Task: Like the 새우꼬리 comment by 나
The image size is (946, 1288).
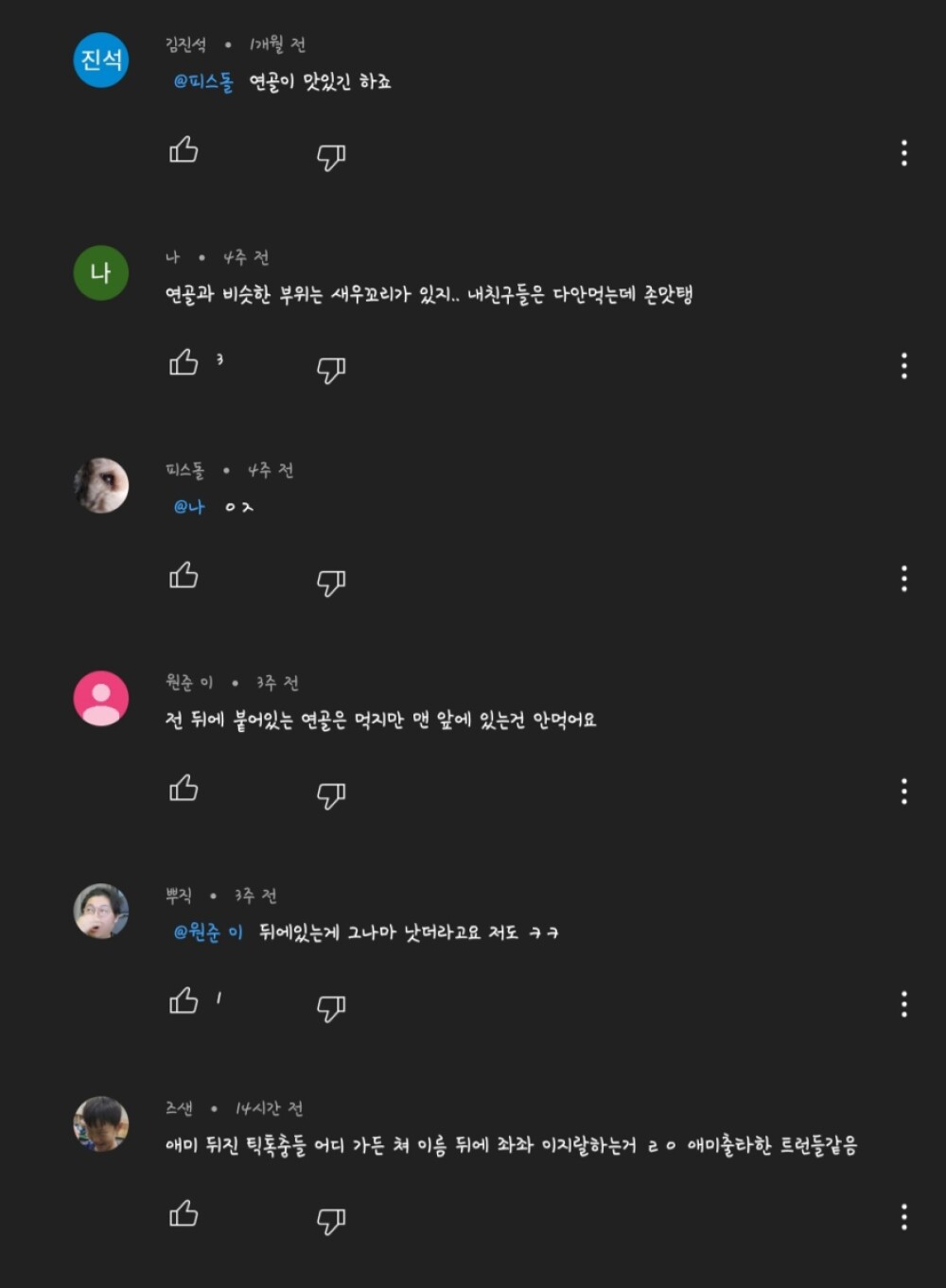Action: tap(184, 363)
